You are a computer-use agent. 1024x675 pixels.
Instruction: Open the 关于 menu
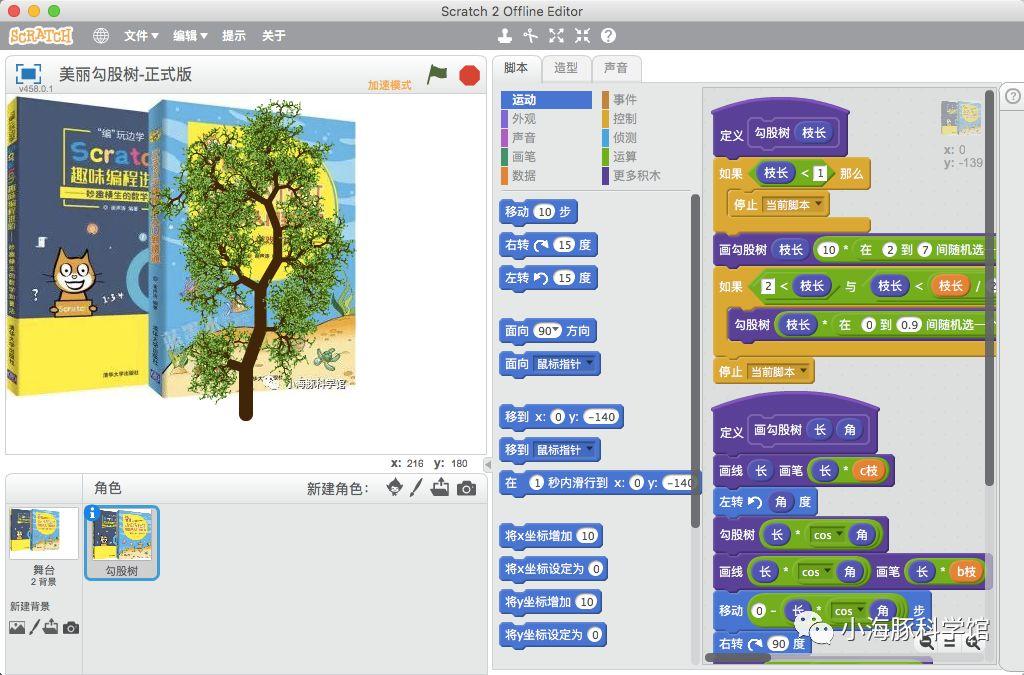coord(273,36)
